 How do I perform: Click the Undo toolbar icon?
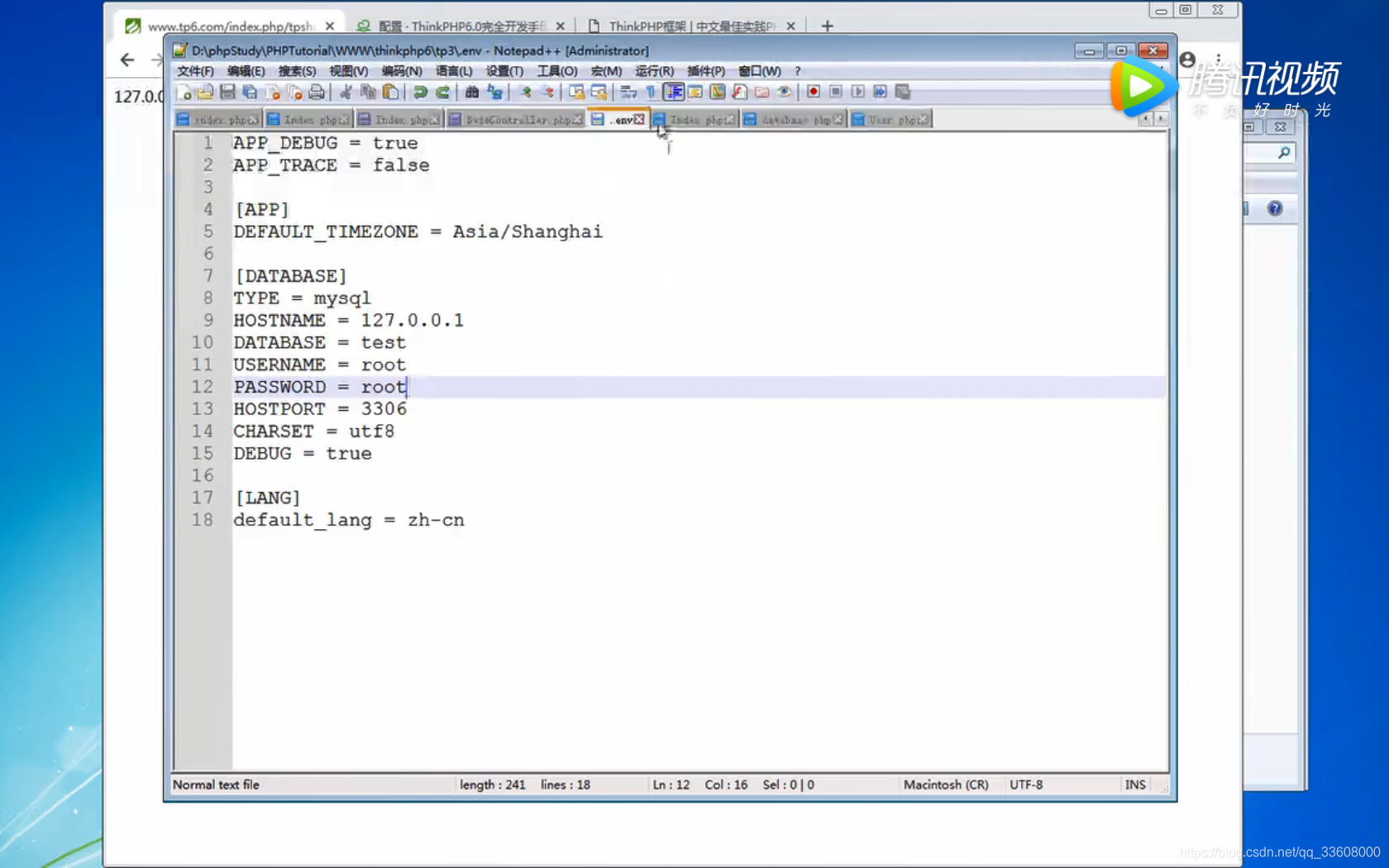tap(420, 92)
